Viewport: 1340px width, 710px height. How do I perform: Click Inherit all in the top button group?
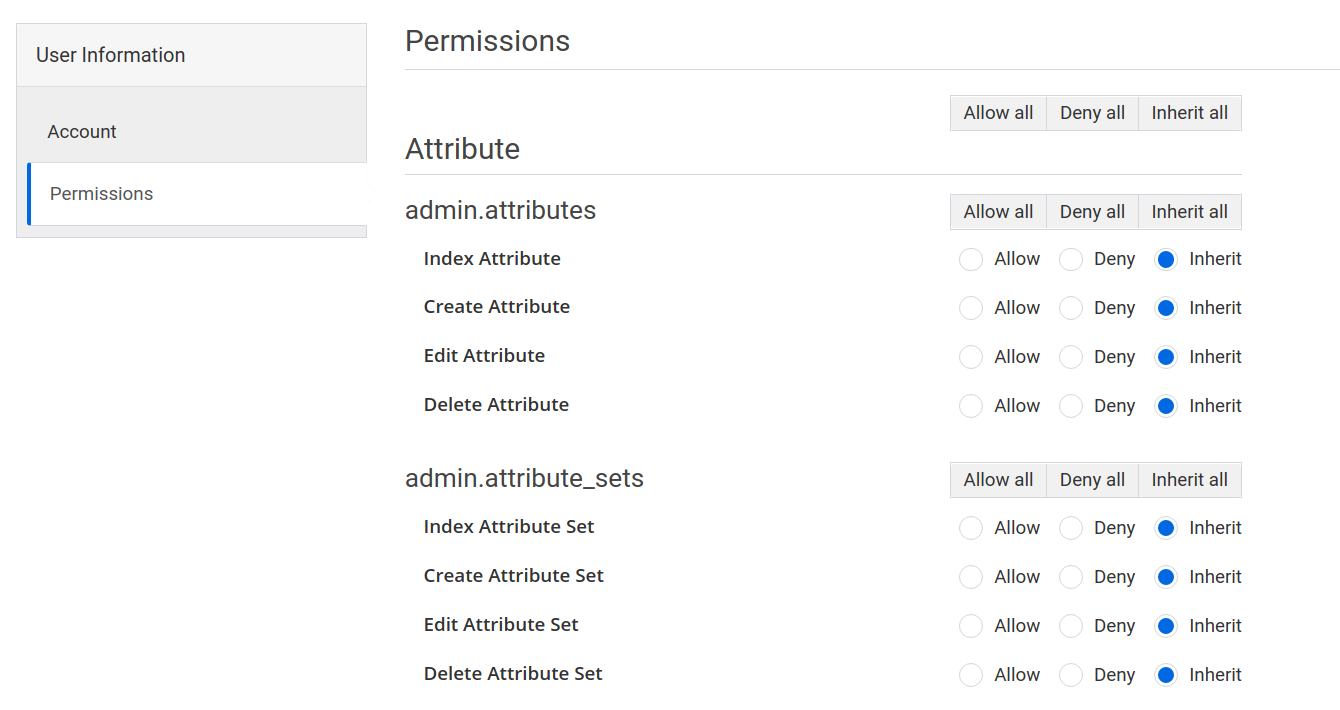[x=1189, y=112]
